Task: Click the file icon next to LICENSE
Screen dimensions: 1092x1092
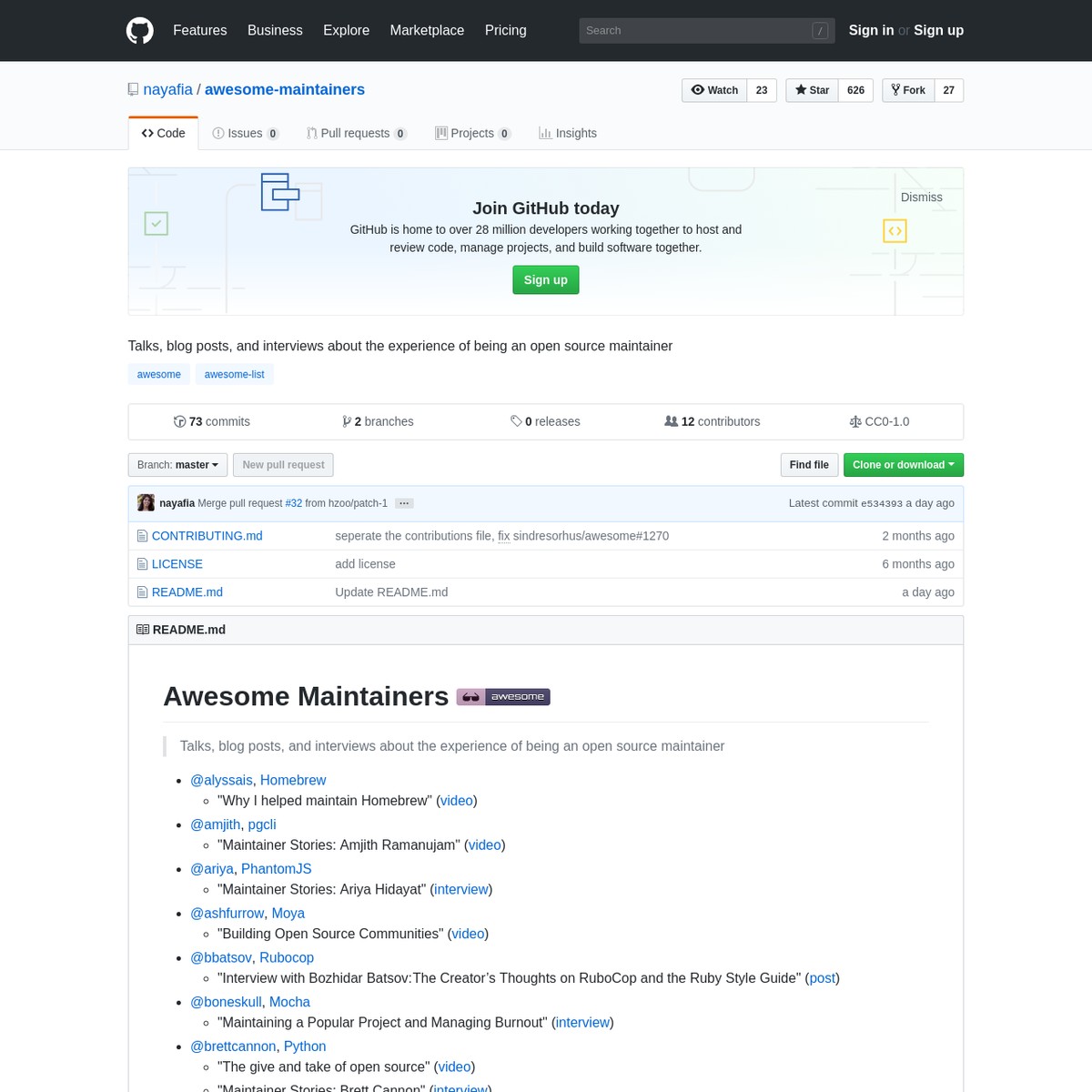Action: (x=142, y=564)
